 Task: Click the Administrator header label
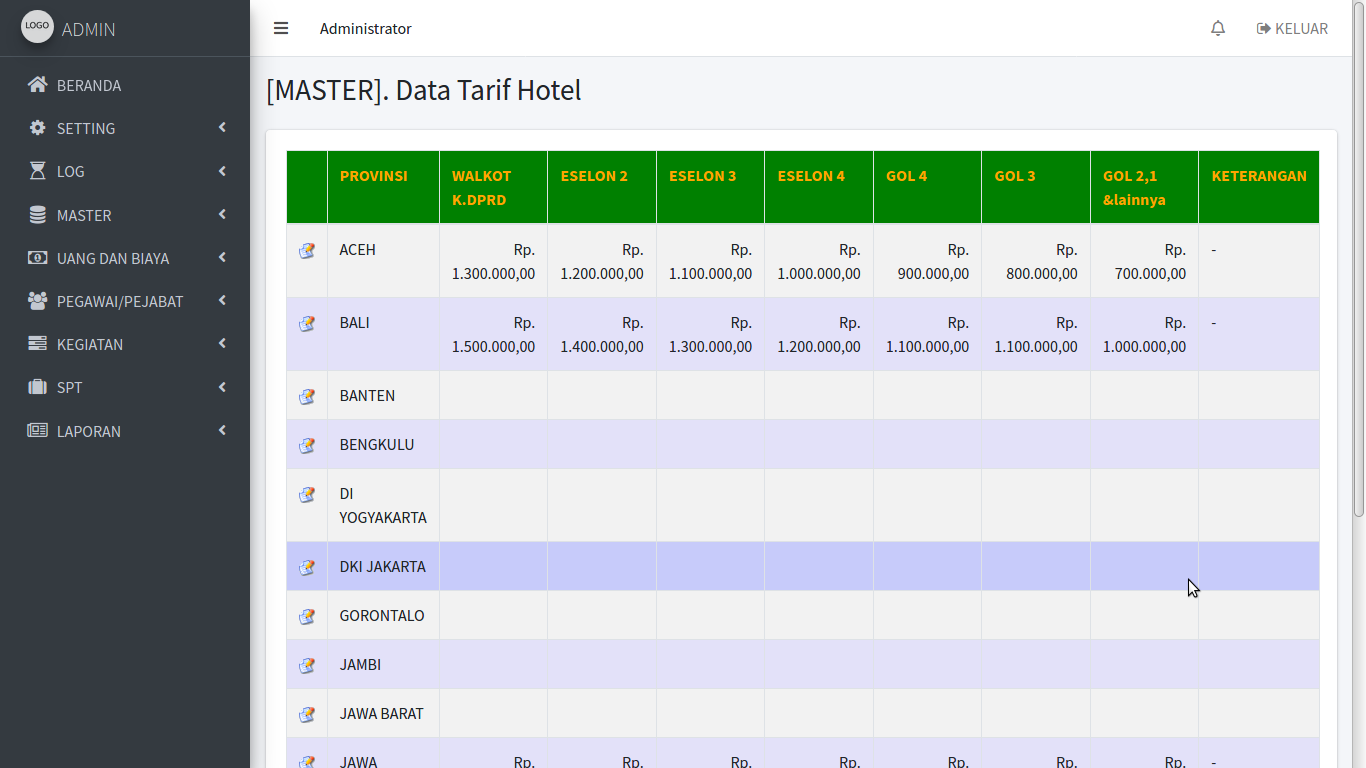(366, 28)
